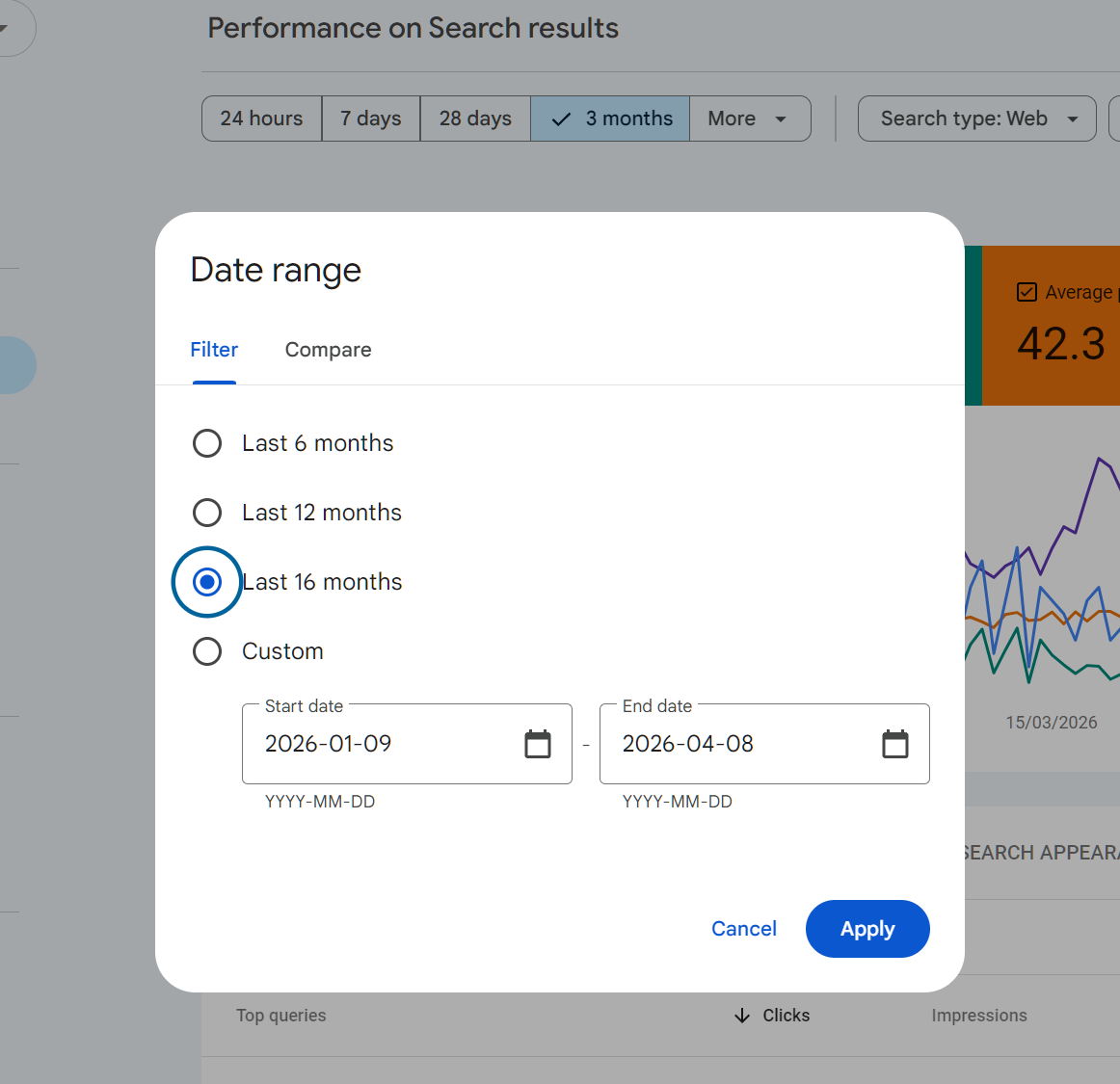The height and width of the screenshot is (1084, 1120).
Task: Choose the Custom date range radio
Action: coord(207,651)
